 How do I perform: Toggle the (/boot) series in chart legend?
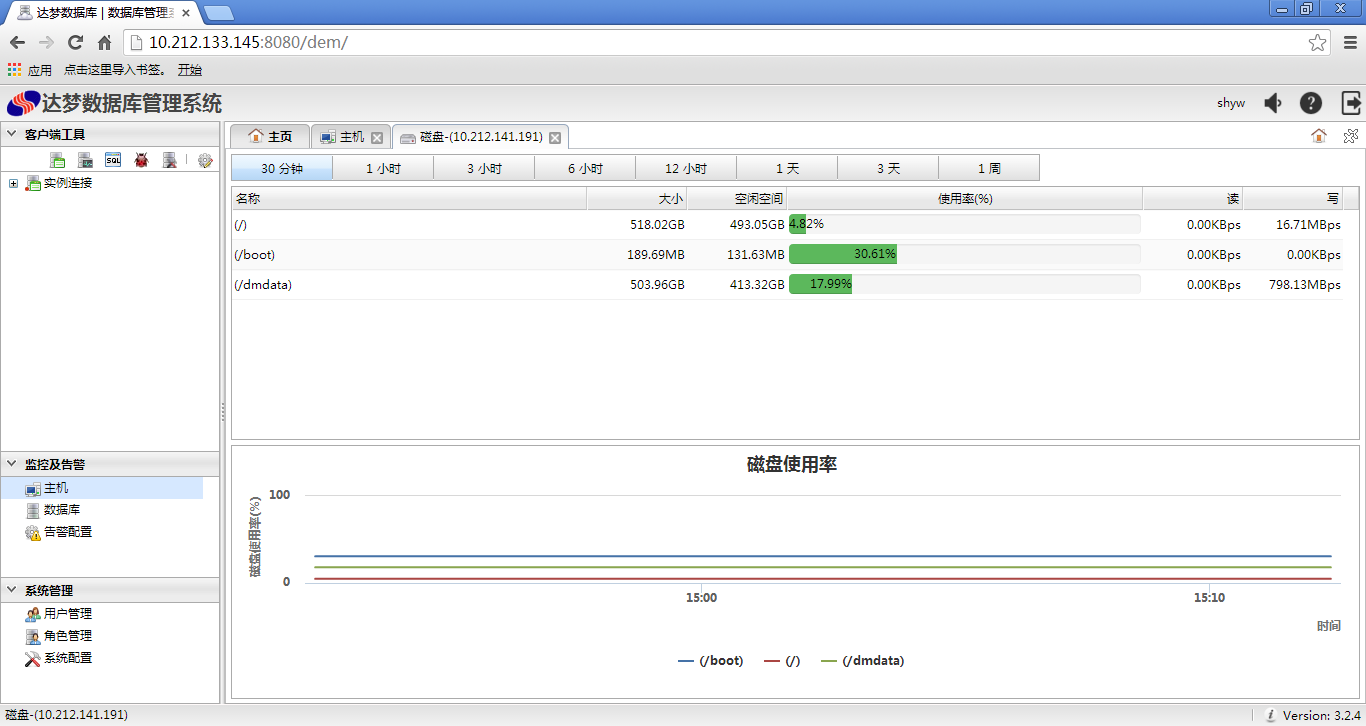tap(711, 660)
